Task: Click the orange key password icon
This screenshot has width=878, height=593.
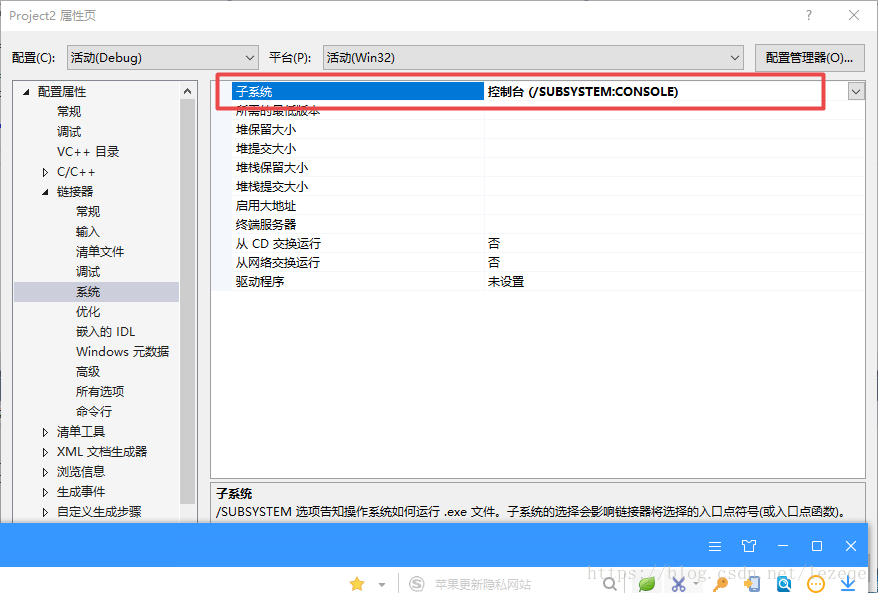Action: pos(719,584)
